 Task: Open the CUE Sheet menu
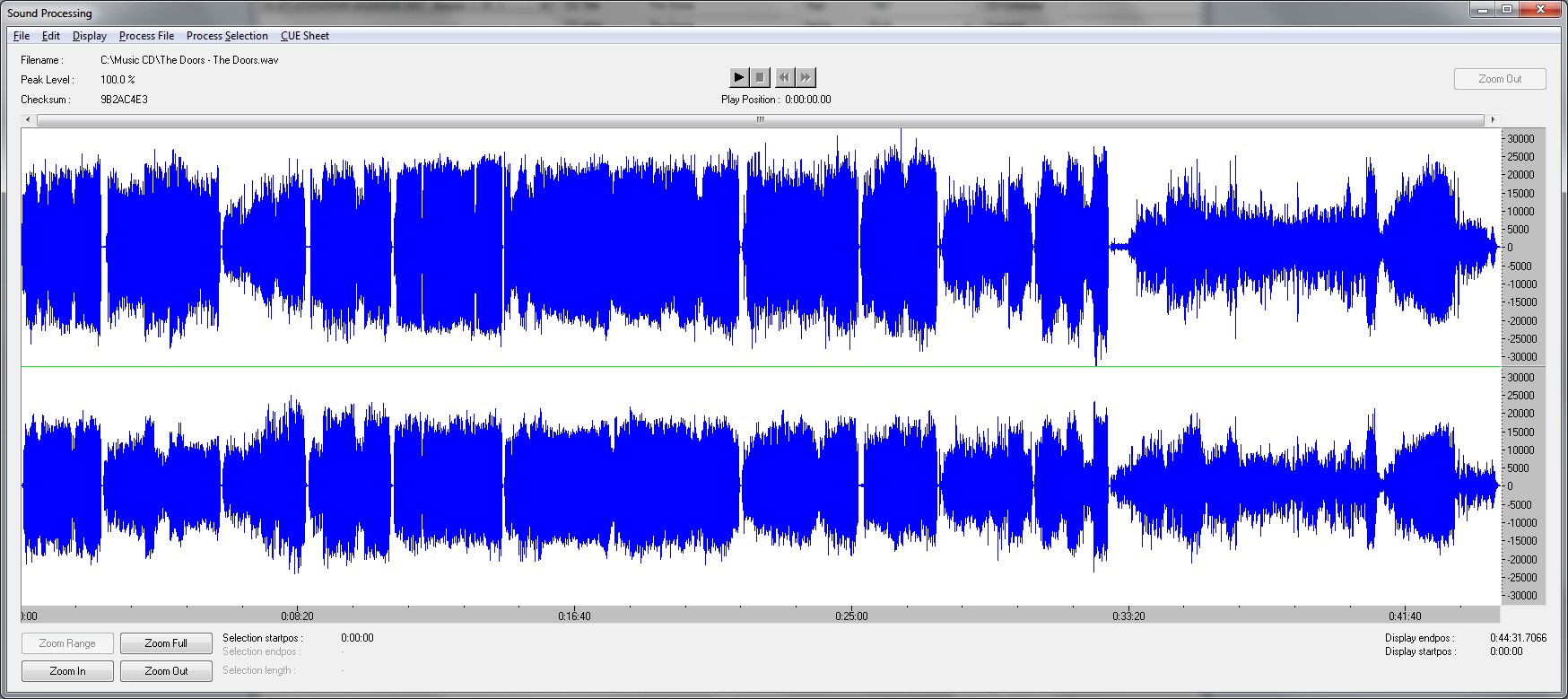pyautogui.click(x=305, y=36)
